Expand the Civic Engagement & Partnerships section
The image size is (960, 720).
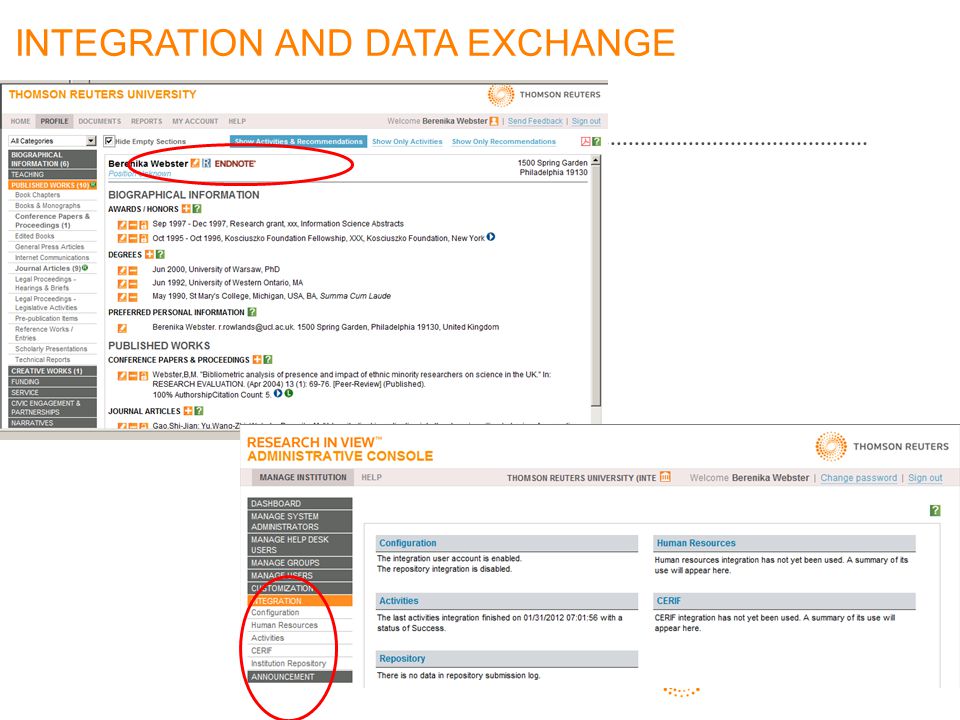(x=53, y=408)
